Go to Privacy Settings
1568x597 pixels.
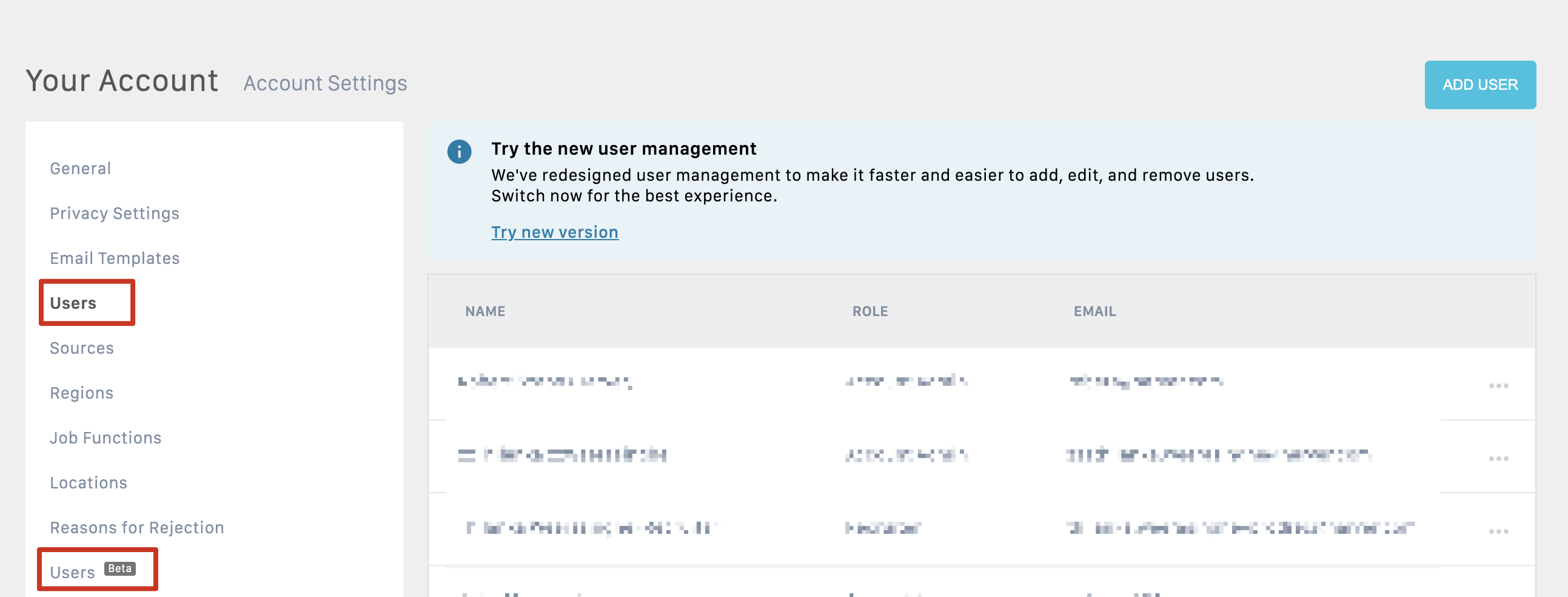(x=115, y=213)
